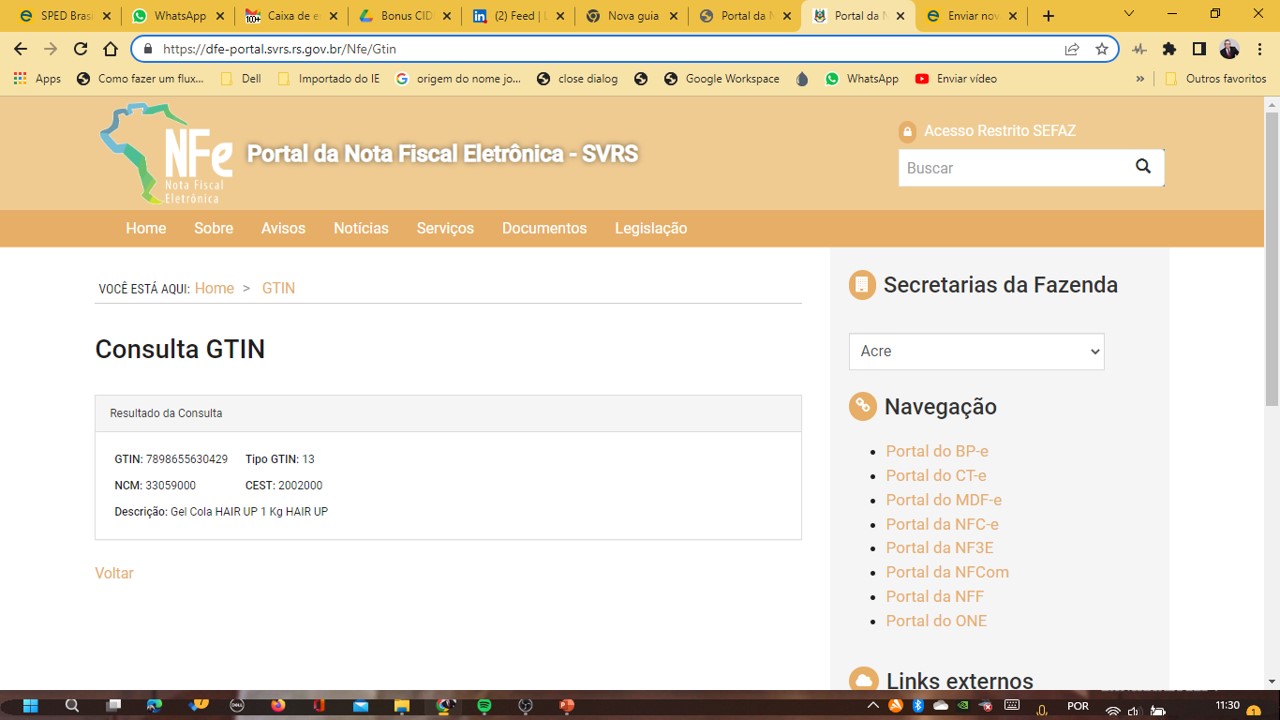Show hidden system tray icons

tap(873, 705)
